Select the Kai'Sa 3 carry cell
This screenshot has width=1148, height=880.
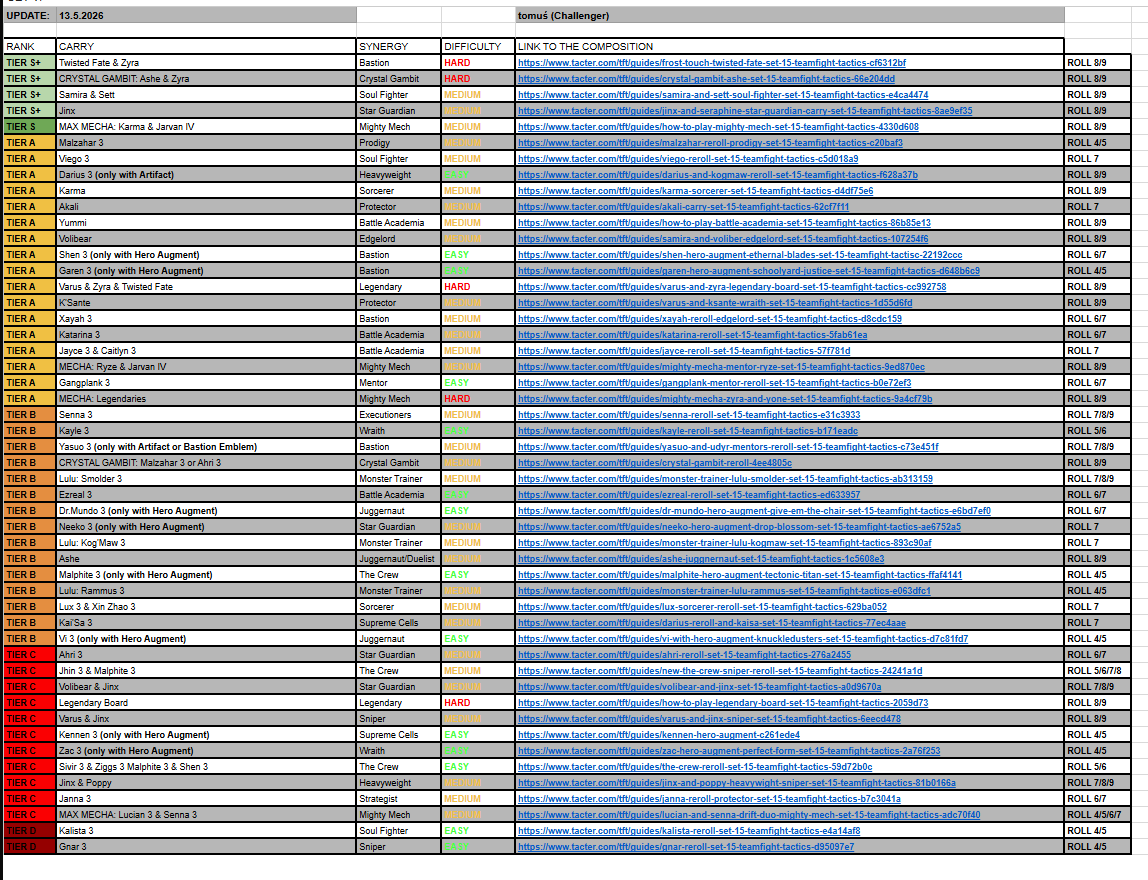point(206,623)
